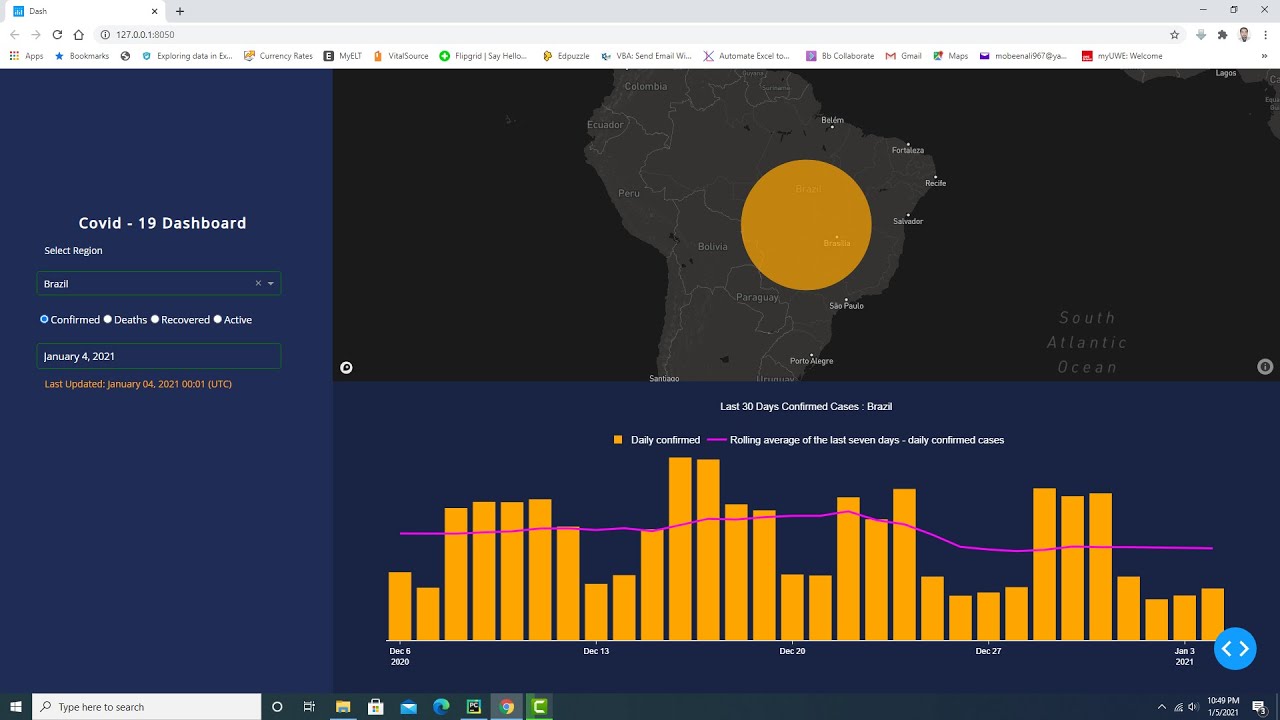Click the Mapbox logo on map
The width and height of the screenshot is (1280, 720).
coord(346,368)
